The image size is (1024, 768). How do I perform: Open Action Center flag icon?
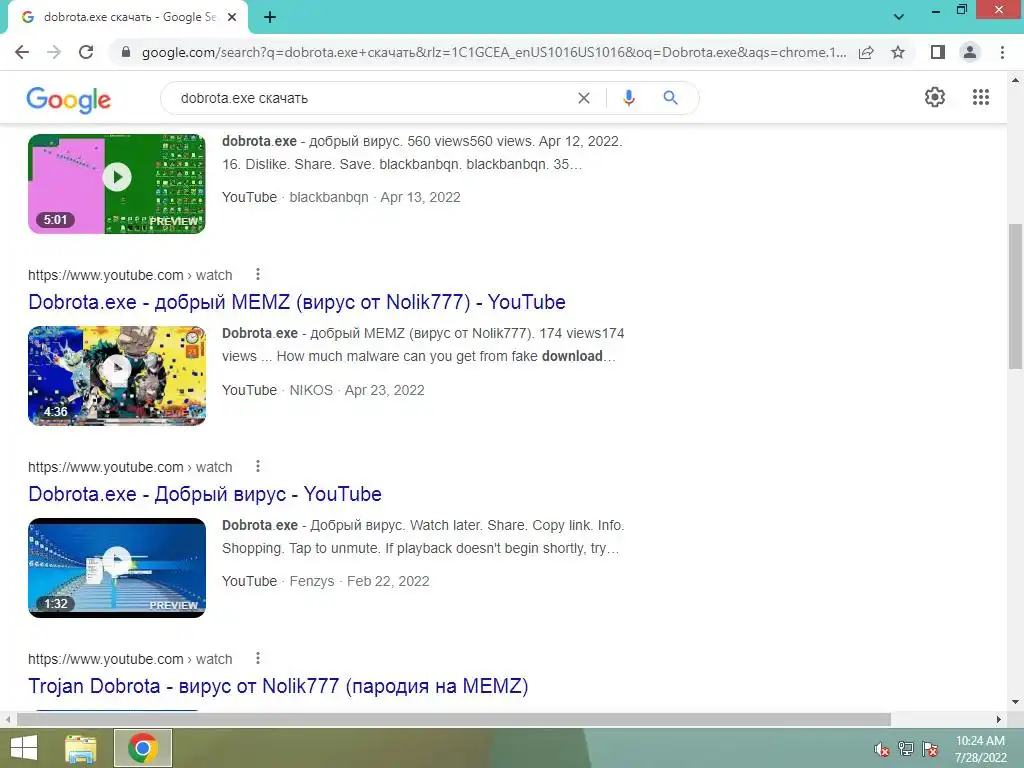(930, 749)
